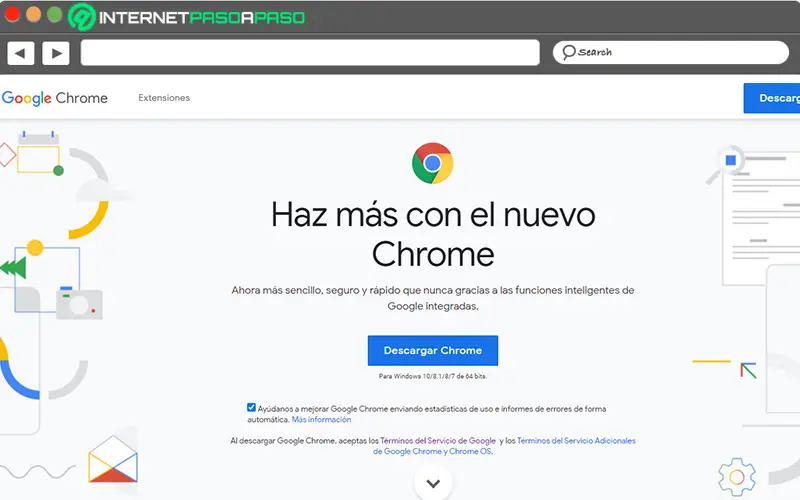This screenshot has height=500, width=800.
Task: Open Términos del Servicio de Google link
Action: 438,440
